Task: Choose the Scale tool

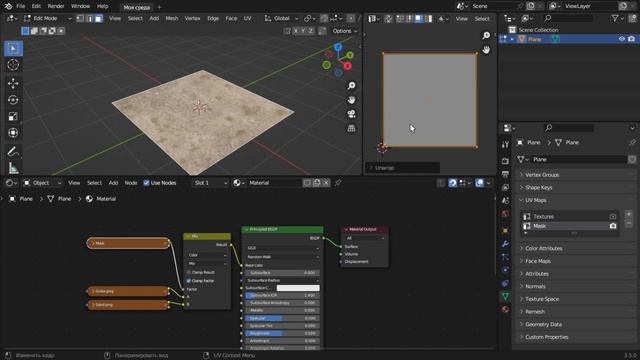Action: (13, 116)
